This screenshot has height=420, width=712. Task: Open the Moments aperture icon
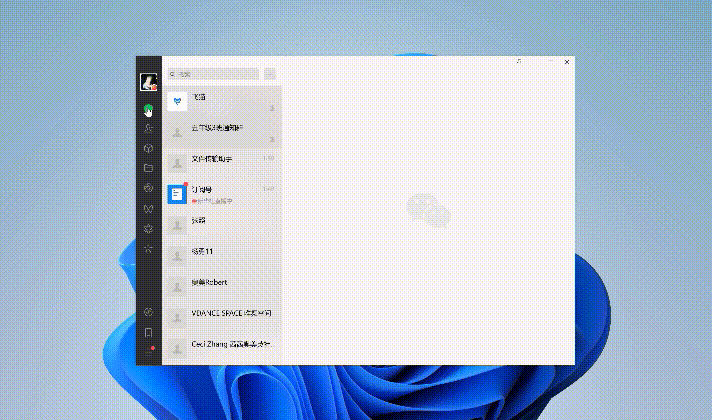(148, 188)
